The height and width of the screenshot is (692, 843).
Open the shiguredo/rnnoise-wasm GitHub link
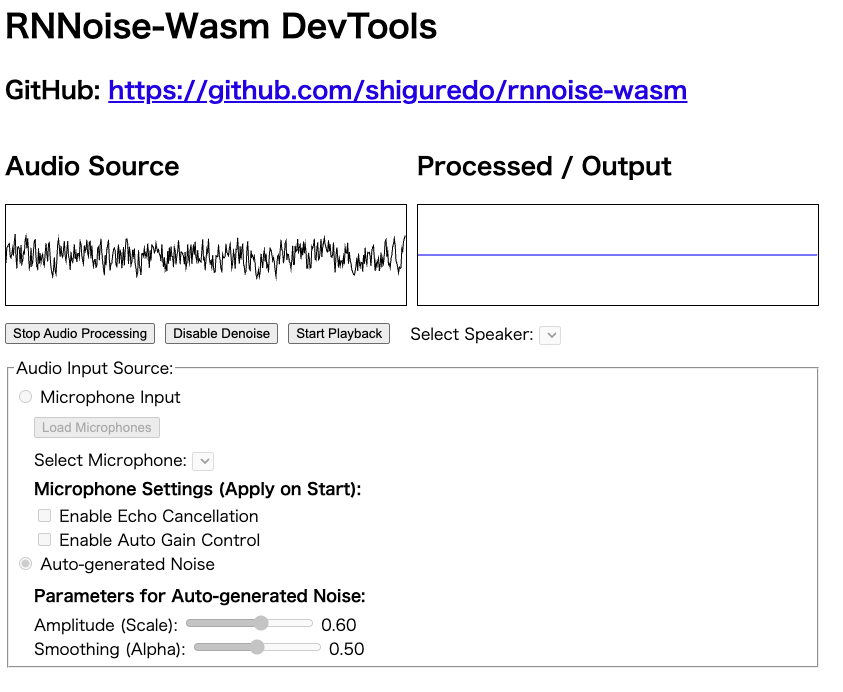click(397, 90)
